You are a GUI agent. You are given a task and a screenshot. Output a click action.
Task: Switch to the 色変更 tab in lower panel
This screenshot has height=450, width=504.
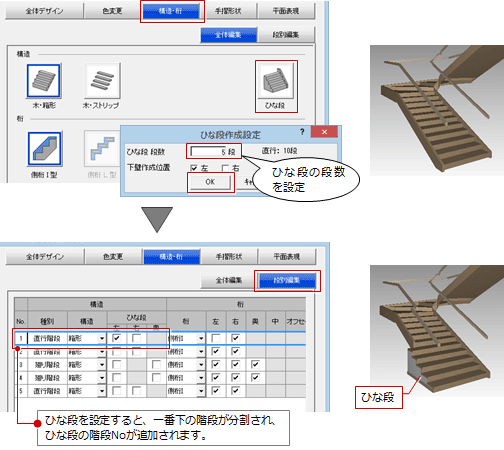[113, 257]
